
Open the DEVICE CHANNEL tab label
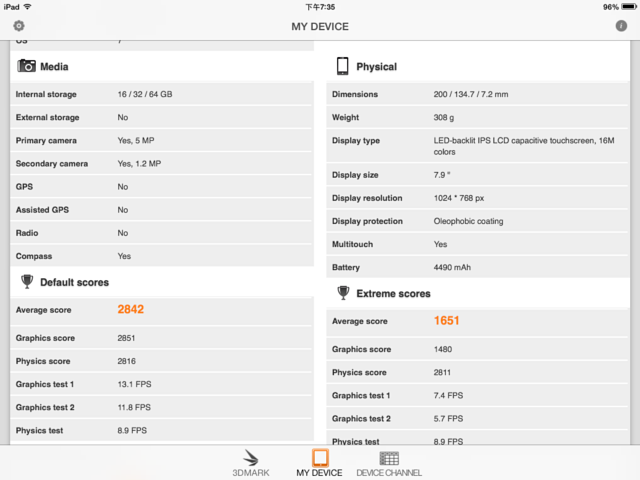pyautogui.click(x=389, y=473)
